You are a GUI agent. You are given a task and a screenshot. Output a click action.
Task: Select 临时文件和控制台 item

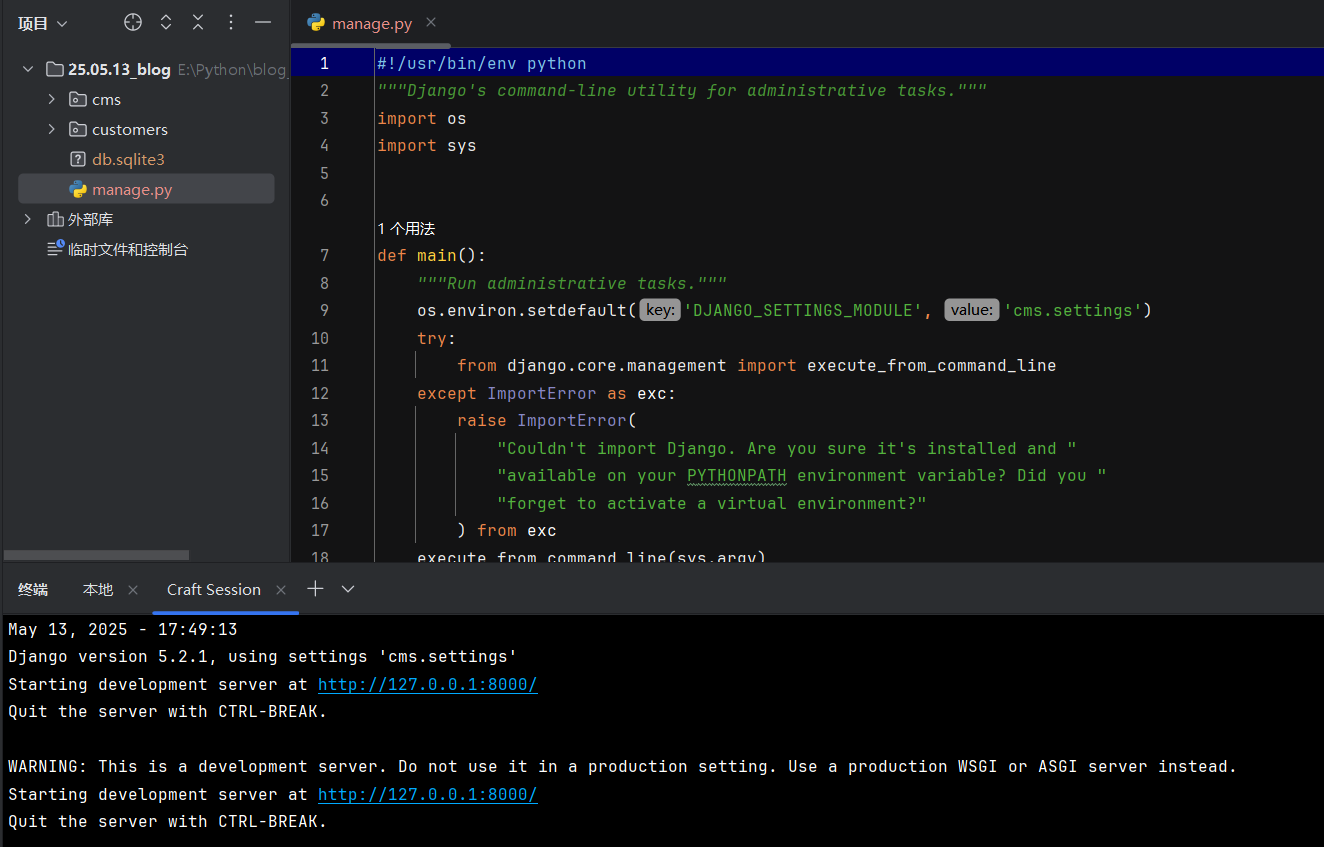[x=128, y=250]
